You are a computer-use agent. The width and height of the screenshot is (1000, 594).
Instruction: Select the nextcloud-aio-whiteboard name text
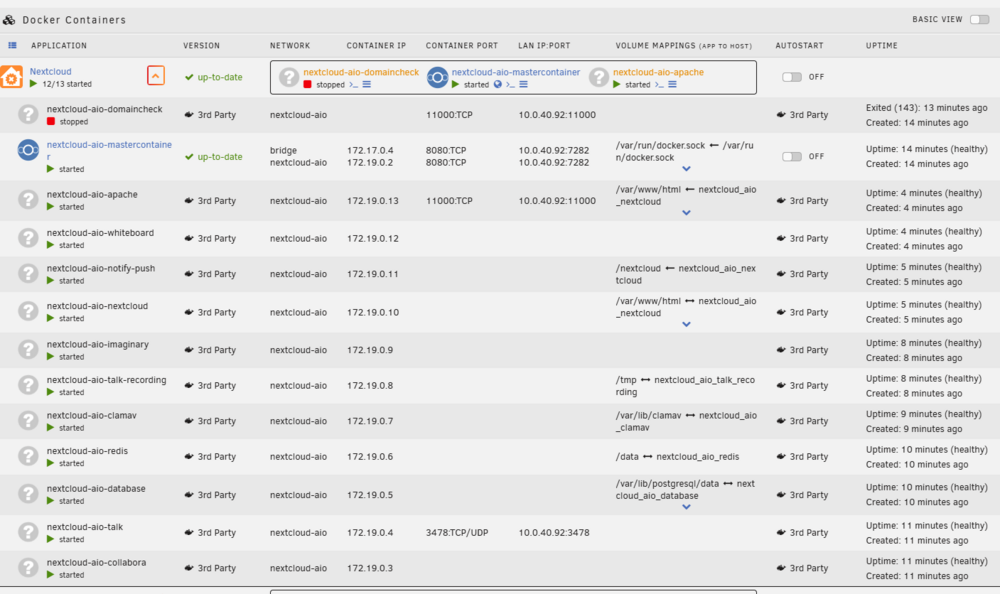click(100, 233)
